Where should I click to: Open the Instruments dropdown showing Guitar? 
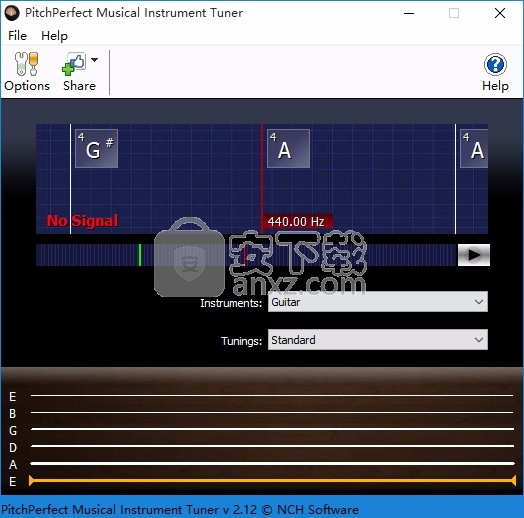click(x=378, y=302)
